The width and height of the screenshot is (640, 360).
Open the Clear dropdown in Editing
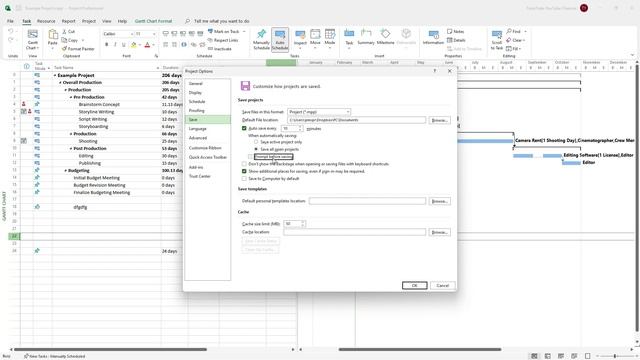coord(524,40)
